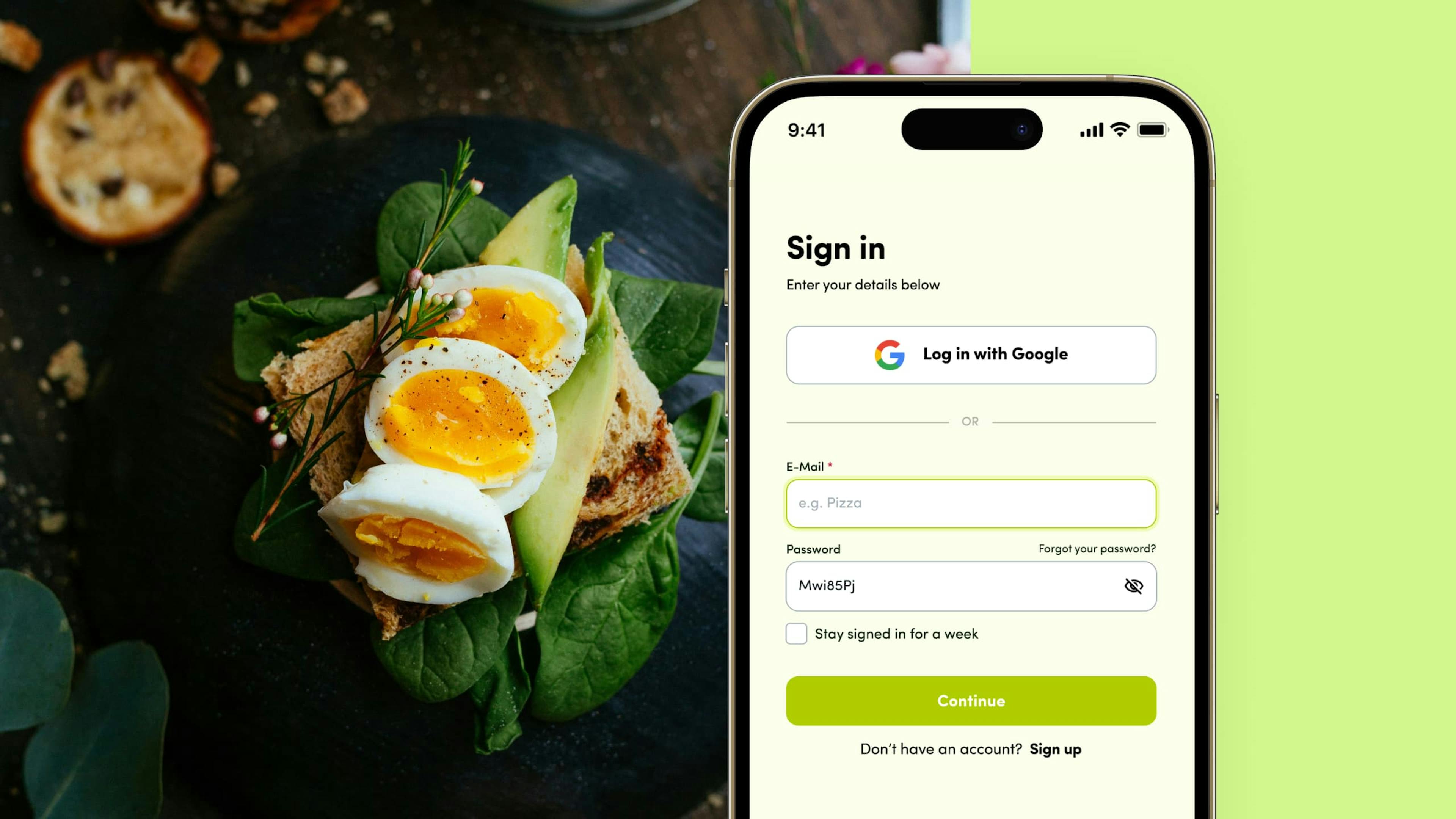Click Forgot your password link
This screenshot has height=819, width=1456.
(x=1097, y=548)
